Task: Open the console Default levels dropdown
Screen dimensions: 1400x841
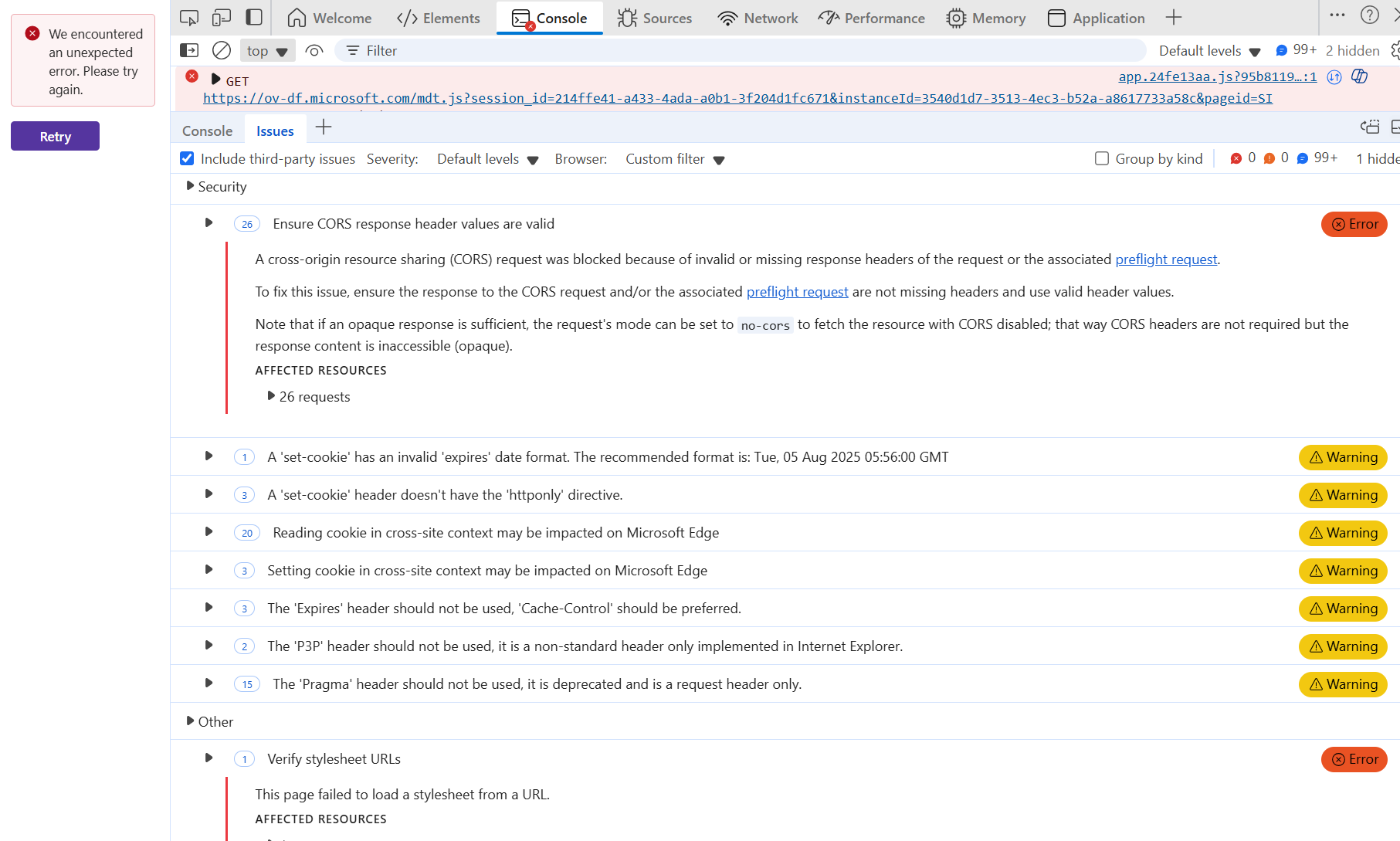Action: tap(1209, 51)
